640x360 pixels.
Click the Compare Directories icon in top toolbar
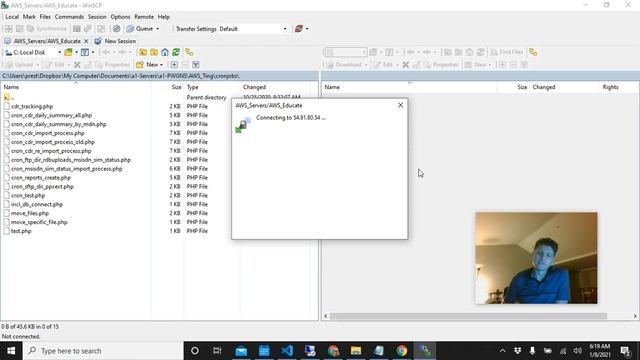pyautogui.click(x=9, y=29)
